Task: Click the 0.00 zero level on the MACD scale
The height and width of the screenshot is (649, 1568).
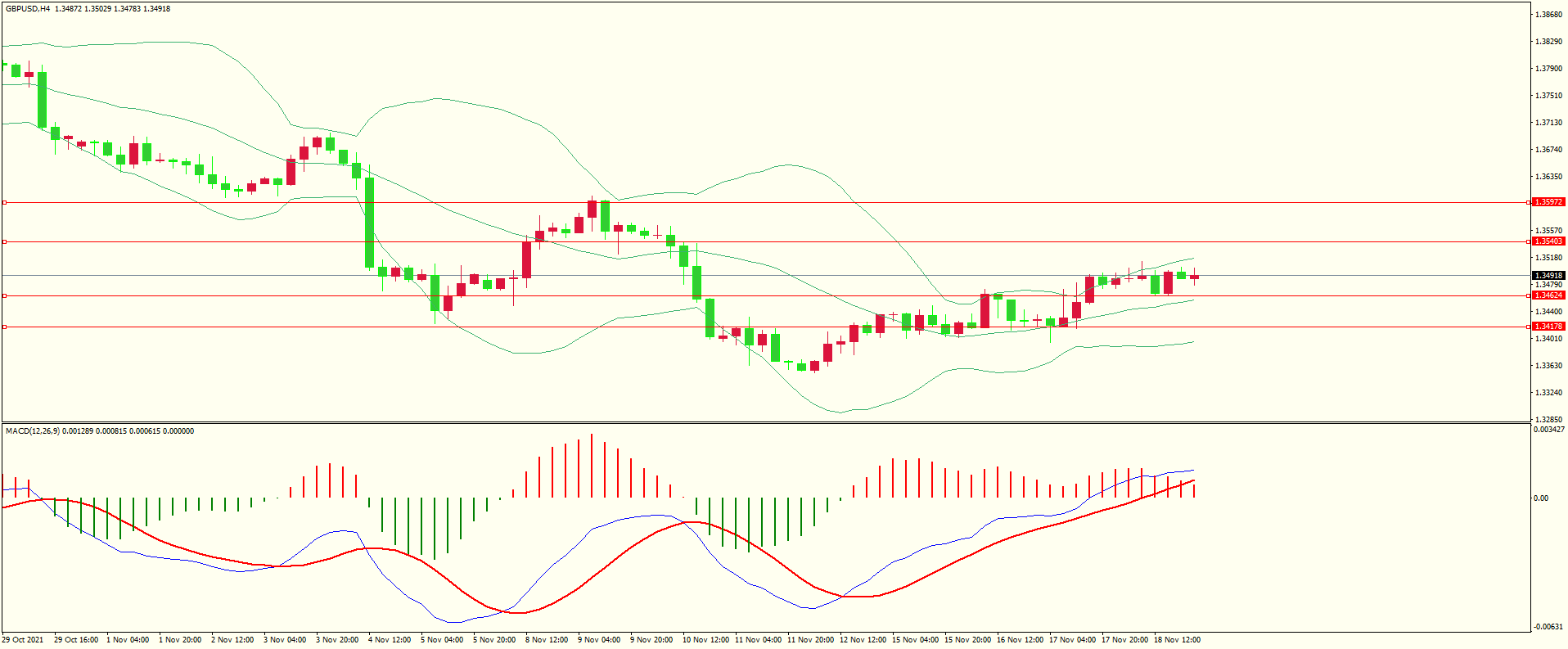Action: pos(1541,498)
